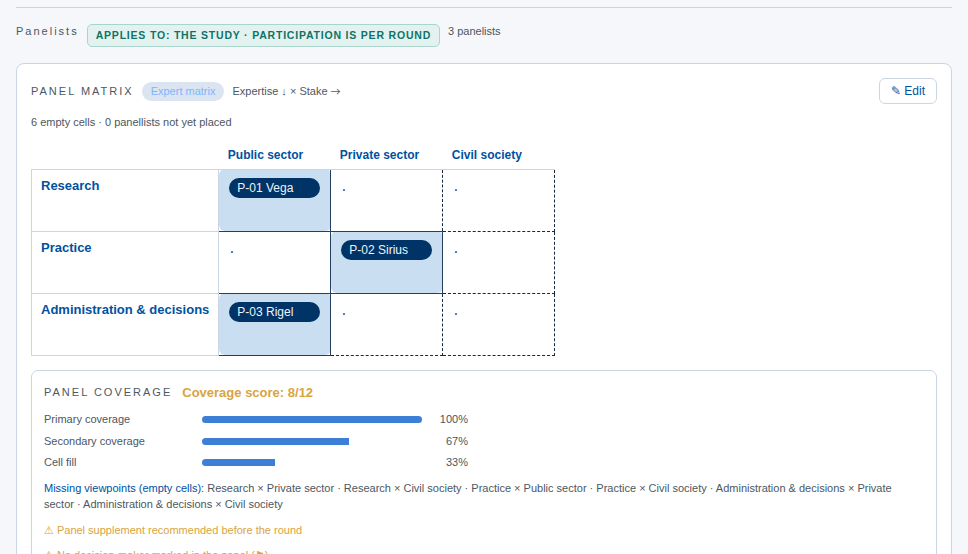Click empty Administration × Private sector cell

coord(386,324)
